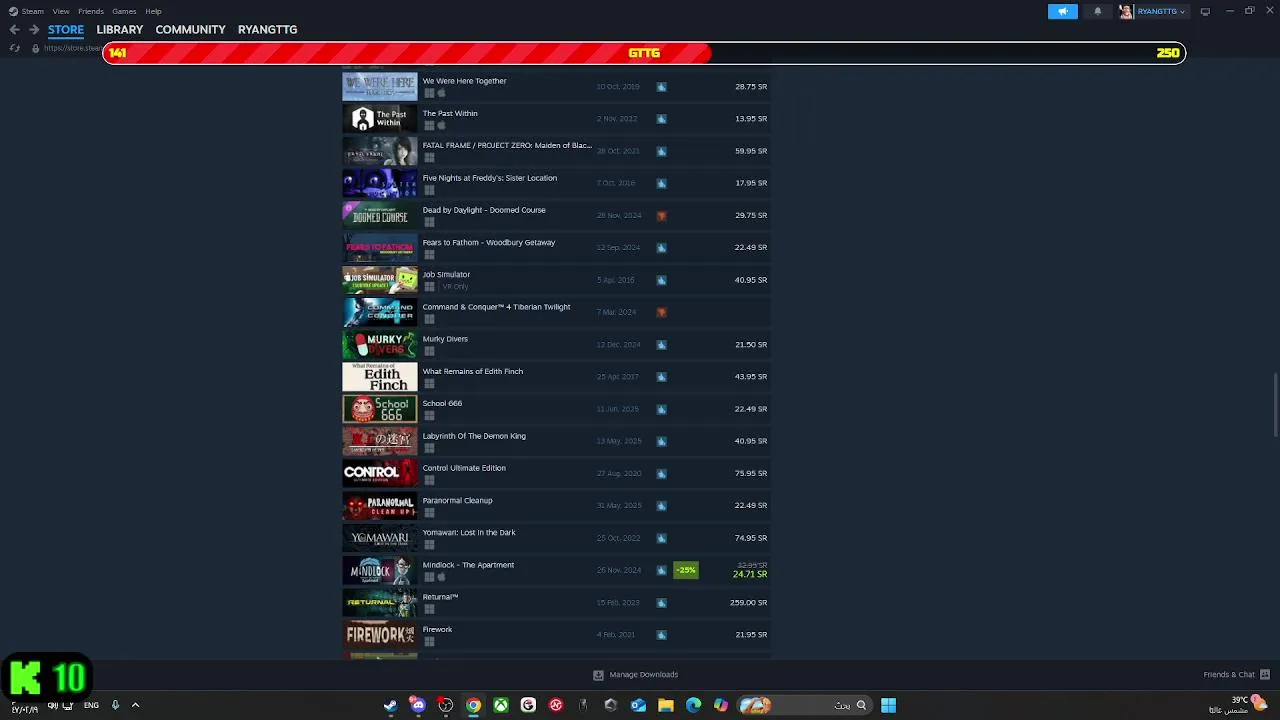Show hidden system tray icons chevron
This screenshot has height=720, width=1280.
[x=135, y=705]
